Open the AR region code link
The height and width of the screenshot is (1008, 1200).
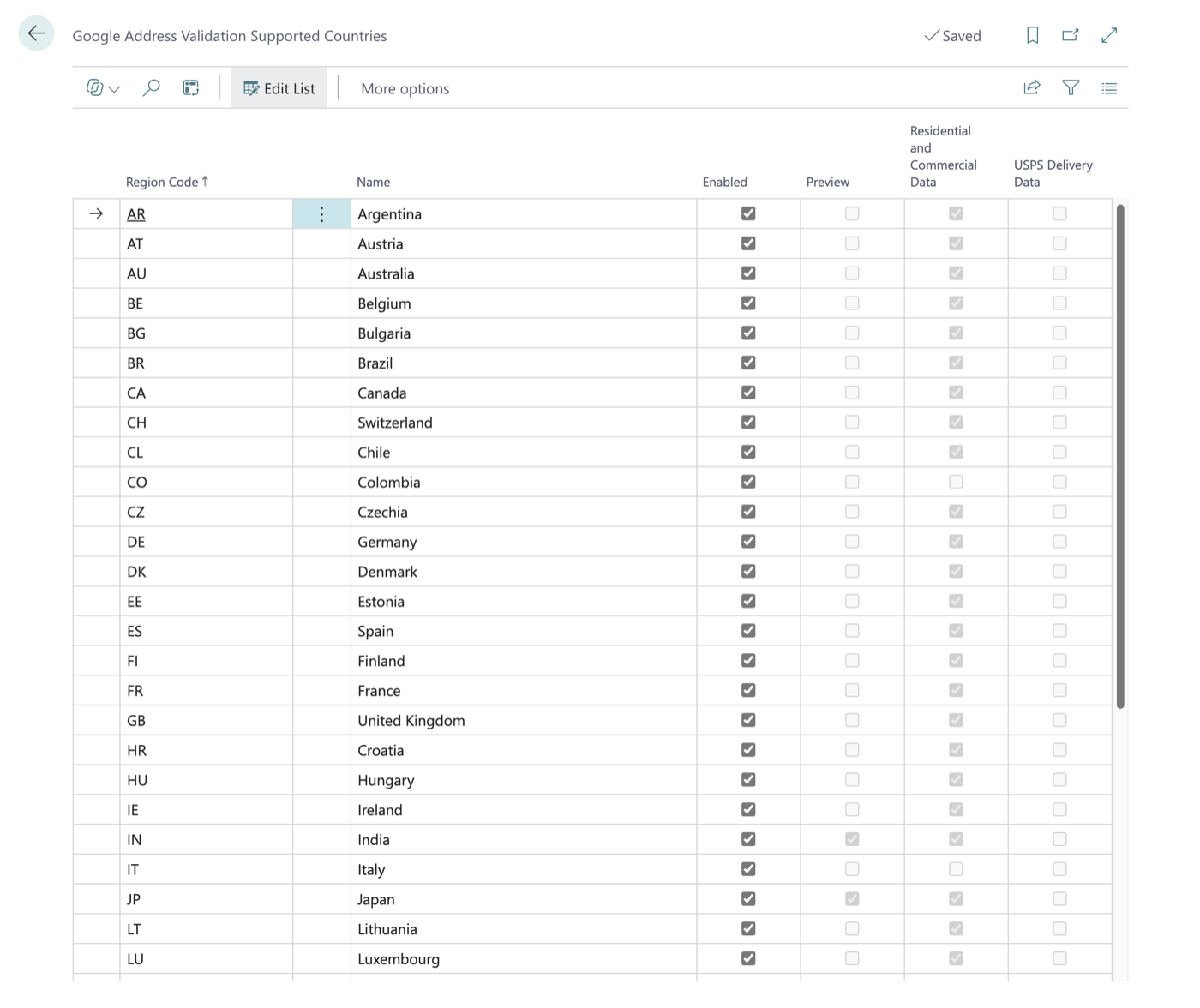click(136, 214)
